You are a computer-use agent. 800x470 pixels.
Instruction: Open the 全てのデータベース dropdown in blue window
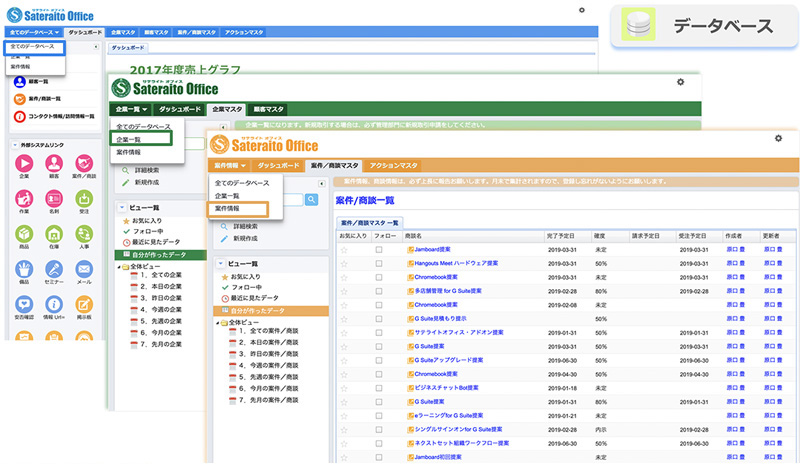point(34,32)
